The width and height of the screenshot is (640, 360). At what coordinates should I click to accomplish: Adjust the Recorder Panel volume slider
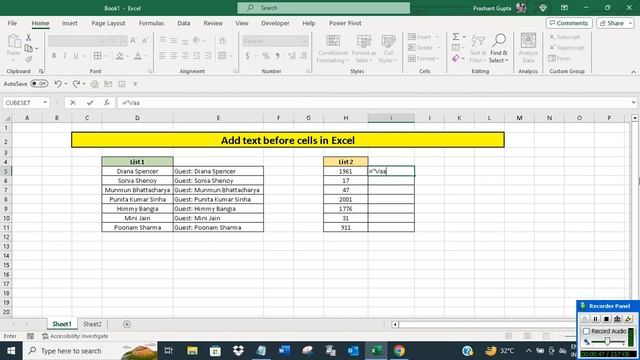pyautogui.click(x=607, y=342)
